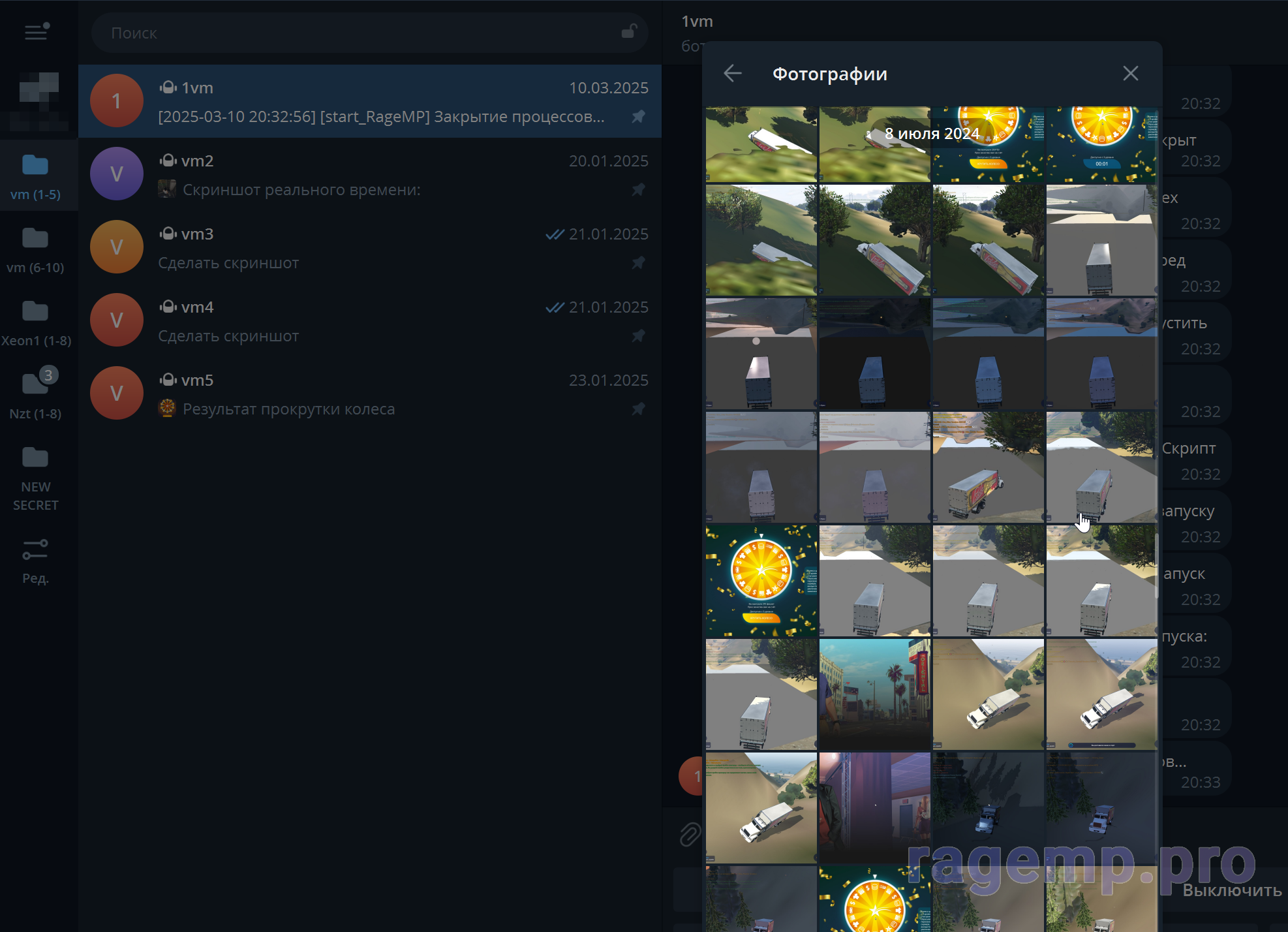Screen dimensions: 1288x932
Task: Switch to the vm (6-10) folder
Action: [x=36, y=249]
